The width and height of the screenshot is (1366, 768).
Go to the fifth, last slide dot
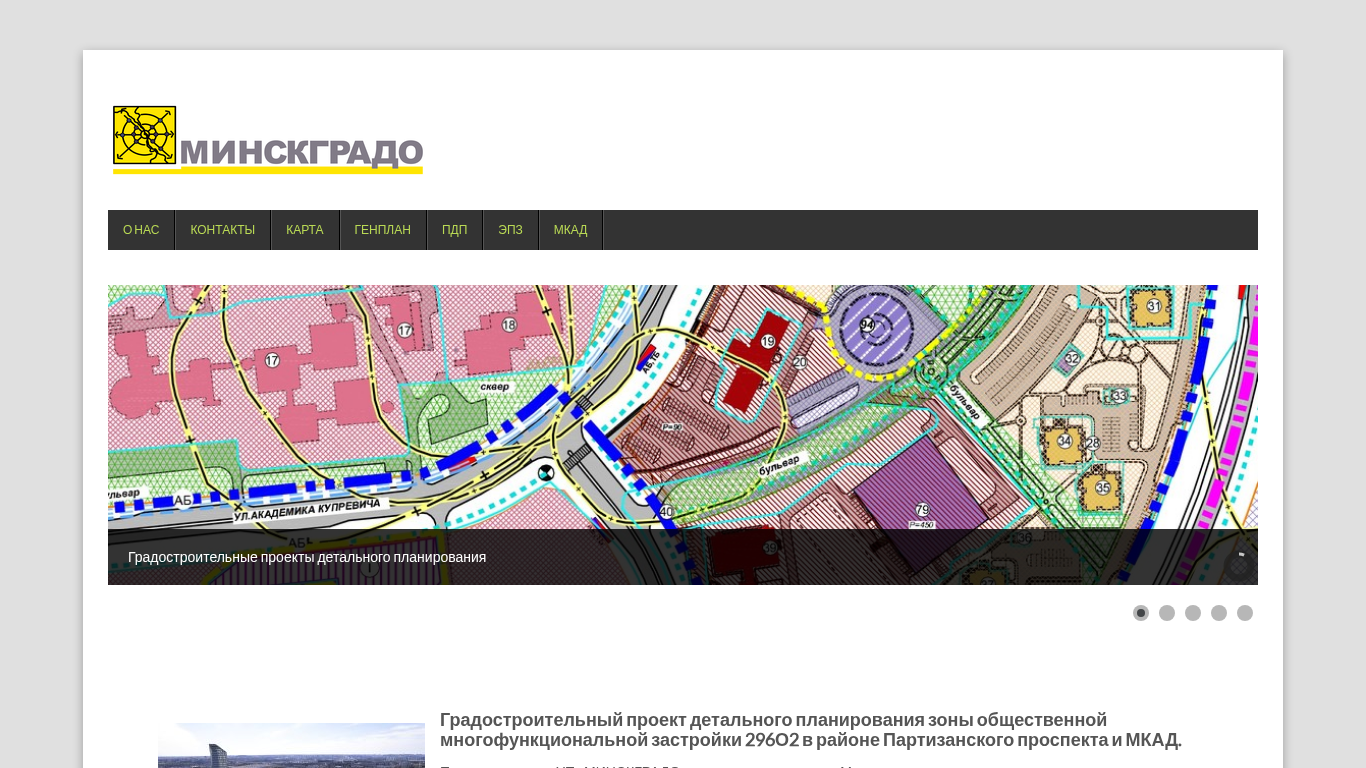coord(1245,613)
